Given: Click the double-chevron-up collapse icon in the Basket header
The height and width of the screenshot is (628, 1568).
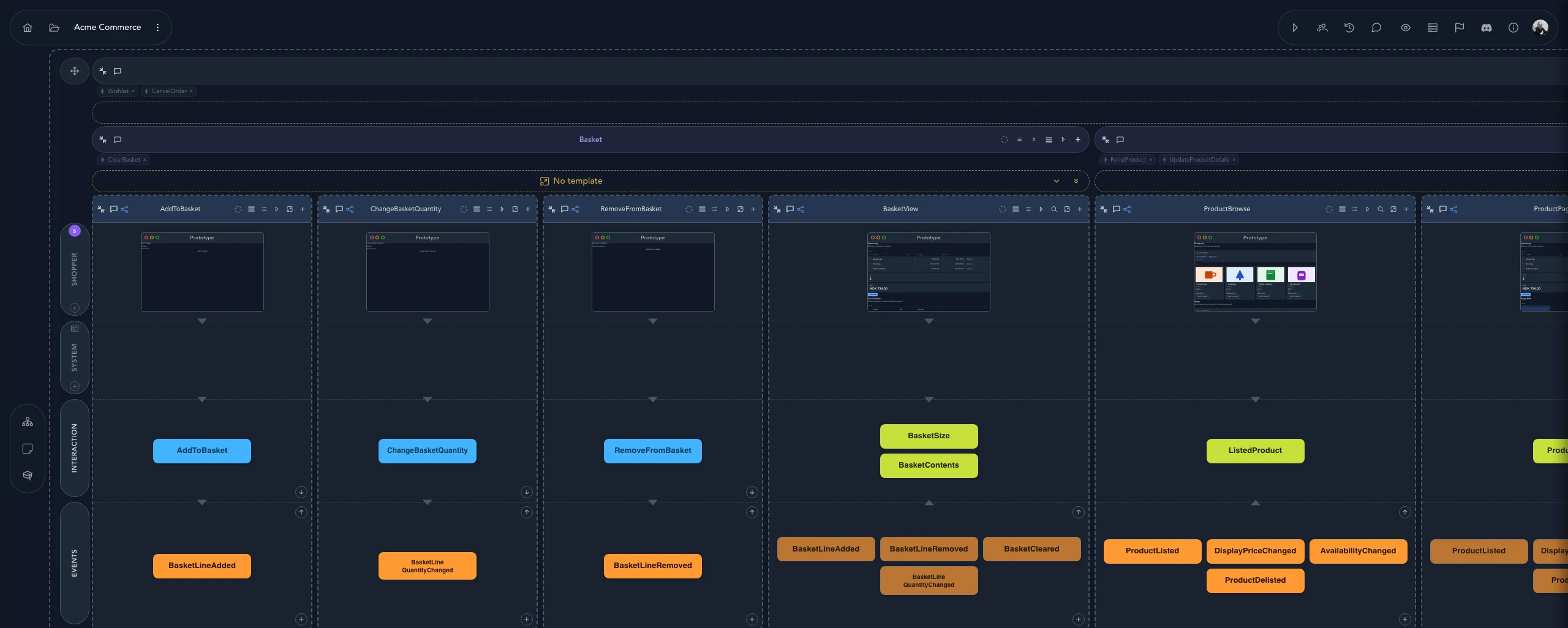Looking at the screenshot, I should tap(1034, 140).
